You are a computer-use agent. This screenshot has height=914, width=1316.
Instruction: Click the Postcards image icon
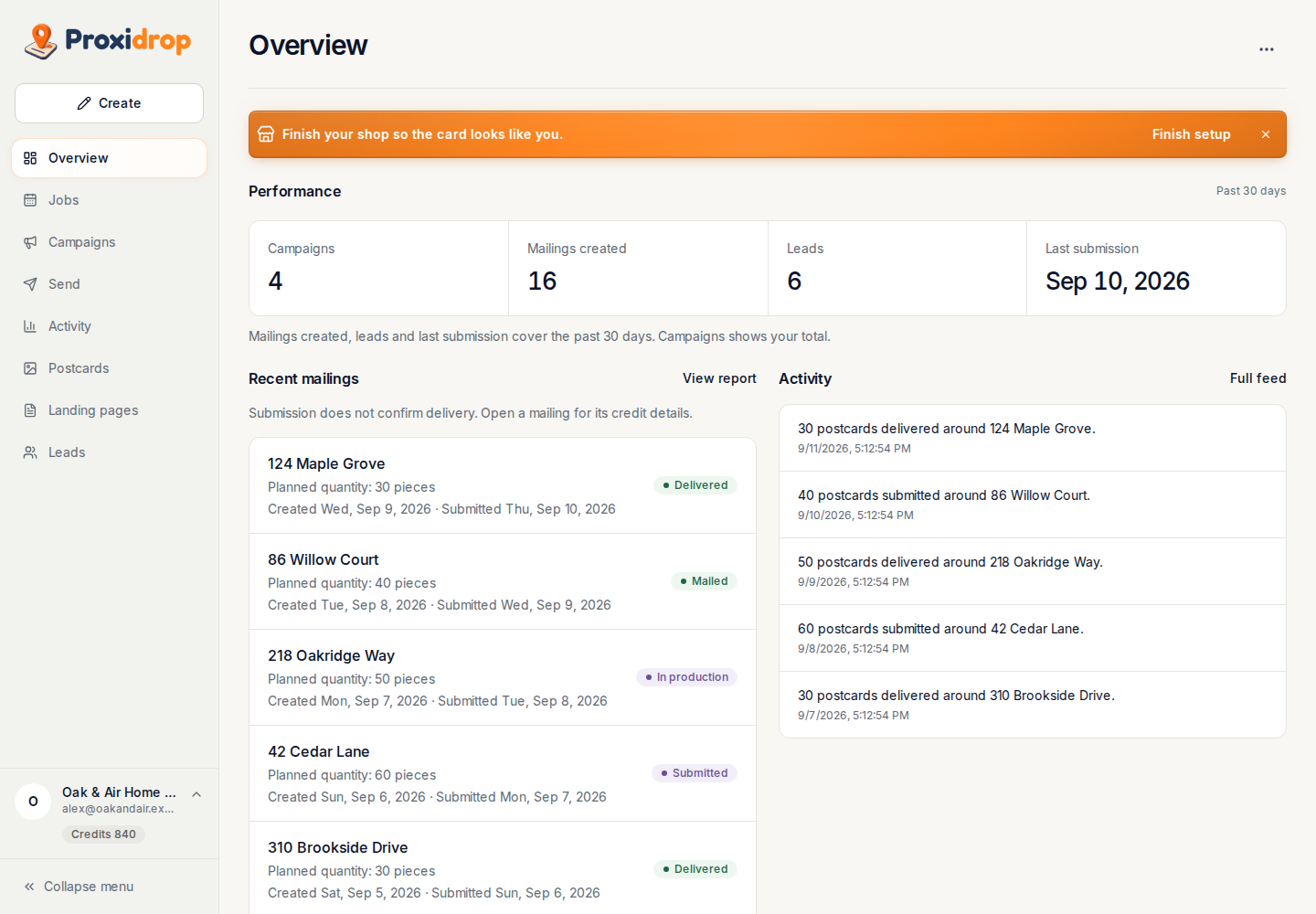[30, 368]
